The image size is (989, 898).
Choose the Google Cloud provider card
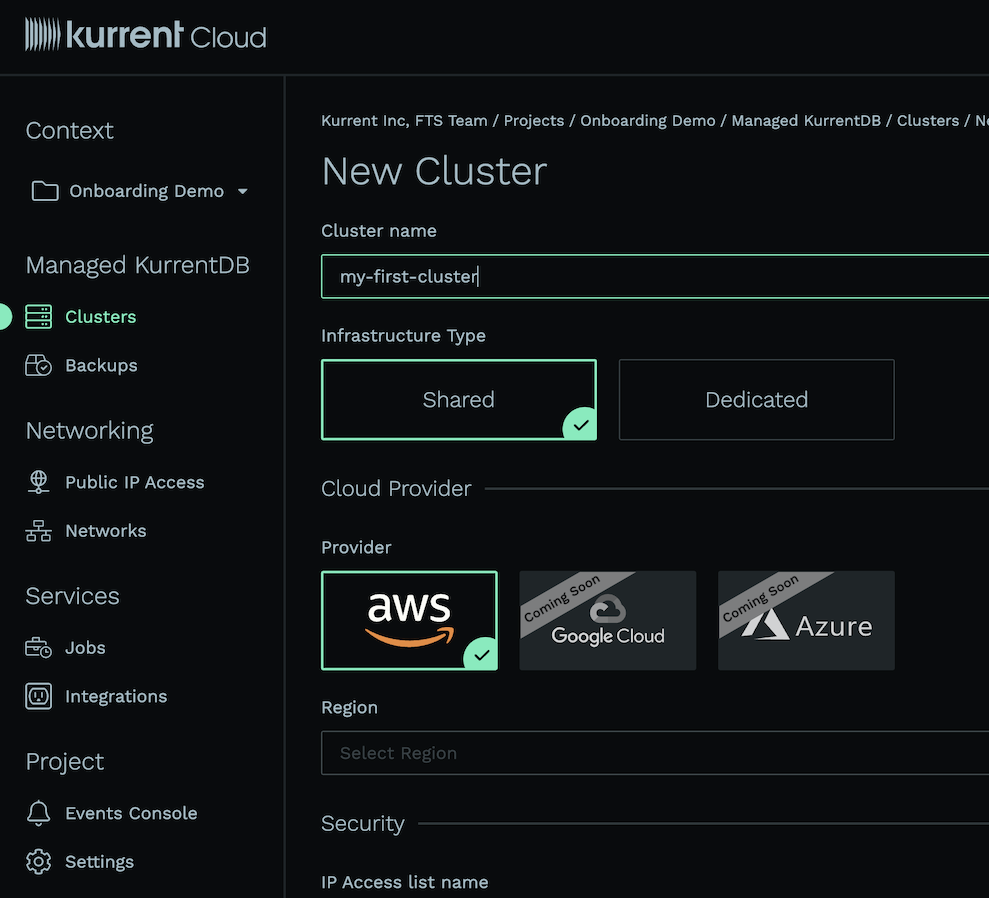pyautogui.click(x=607, y=621)
